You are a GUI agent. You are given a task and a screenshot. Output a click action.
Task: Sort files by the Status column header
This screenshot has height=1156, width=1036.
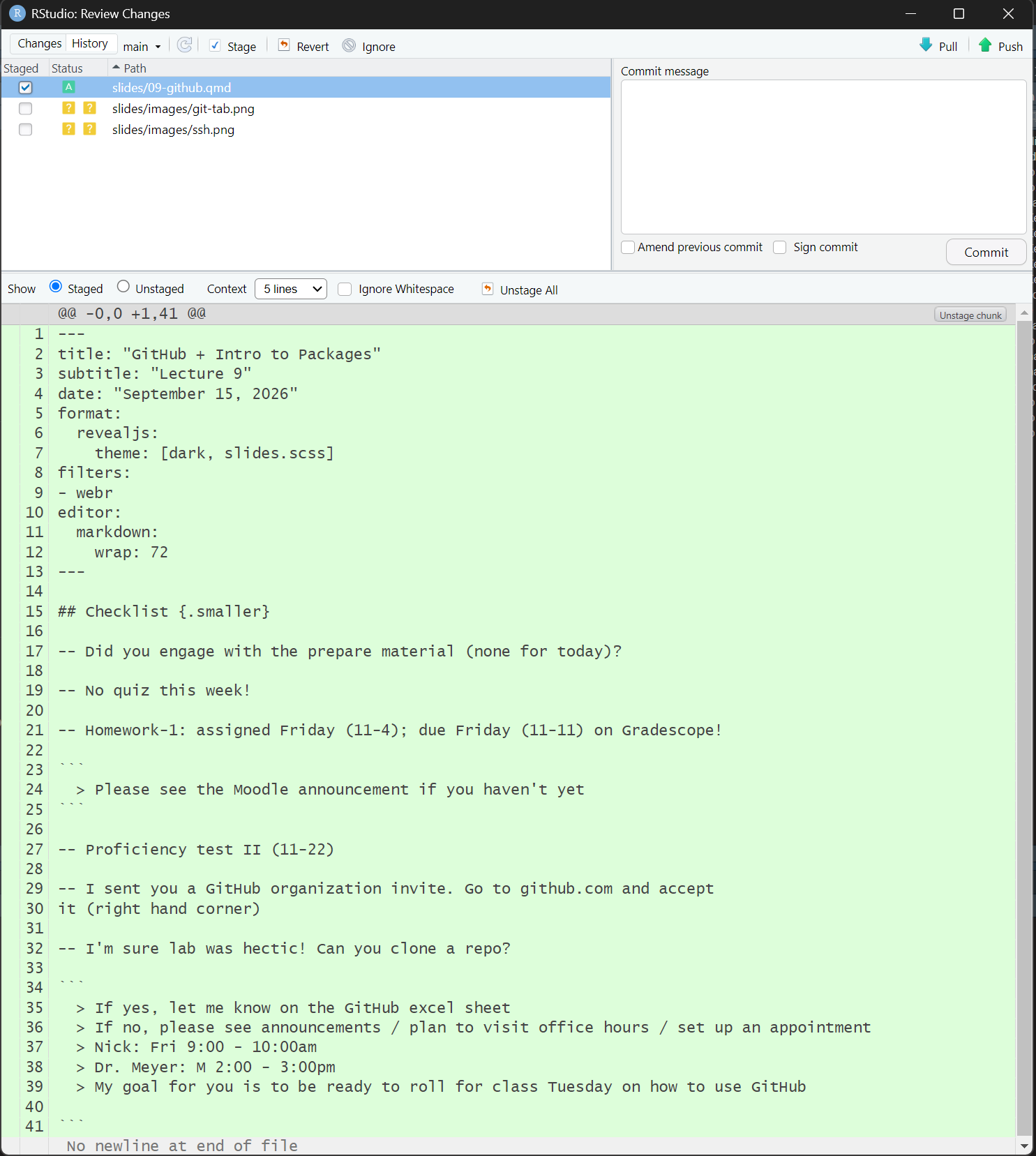[78, 68]
